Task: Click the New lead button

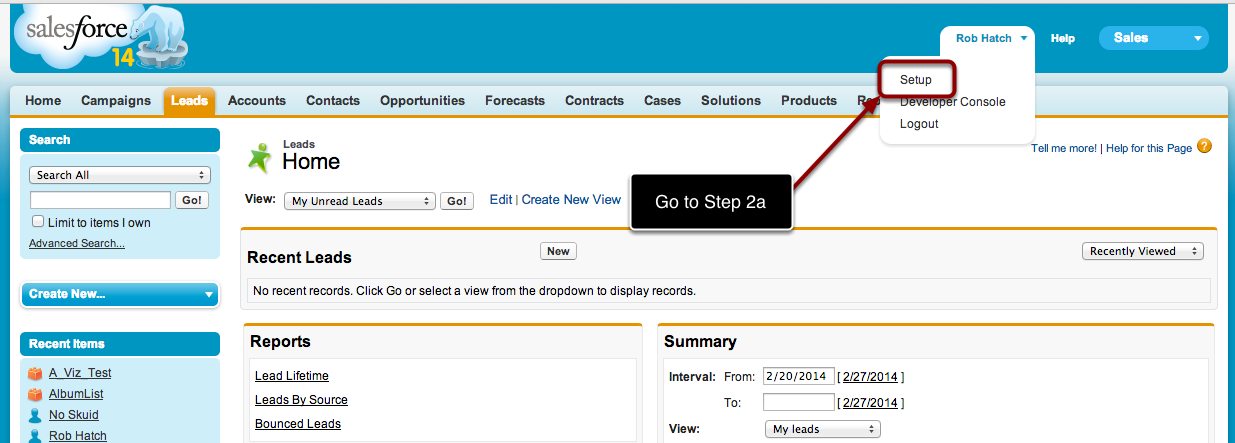Action: coord(558,251)
